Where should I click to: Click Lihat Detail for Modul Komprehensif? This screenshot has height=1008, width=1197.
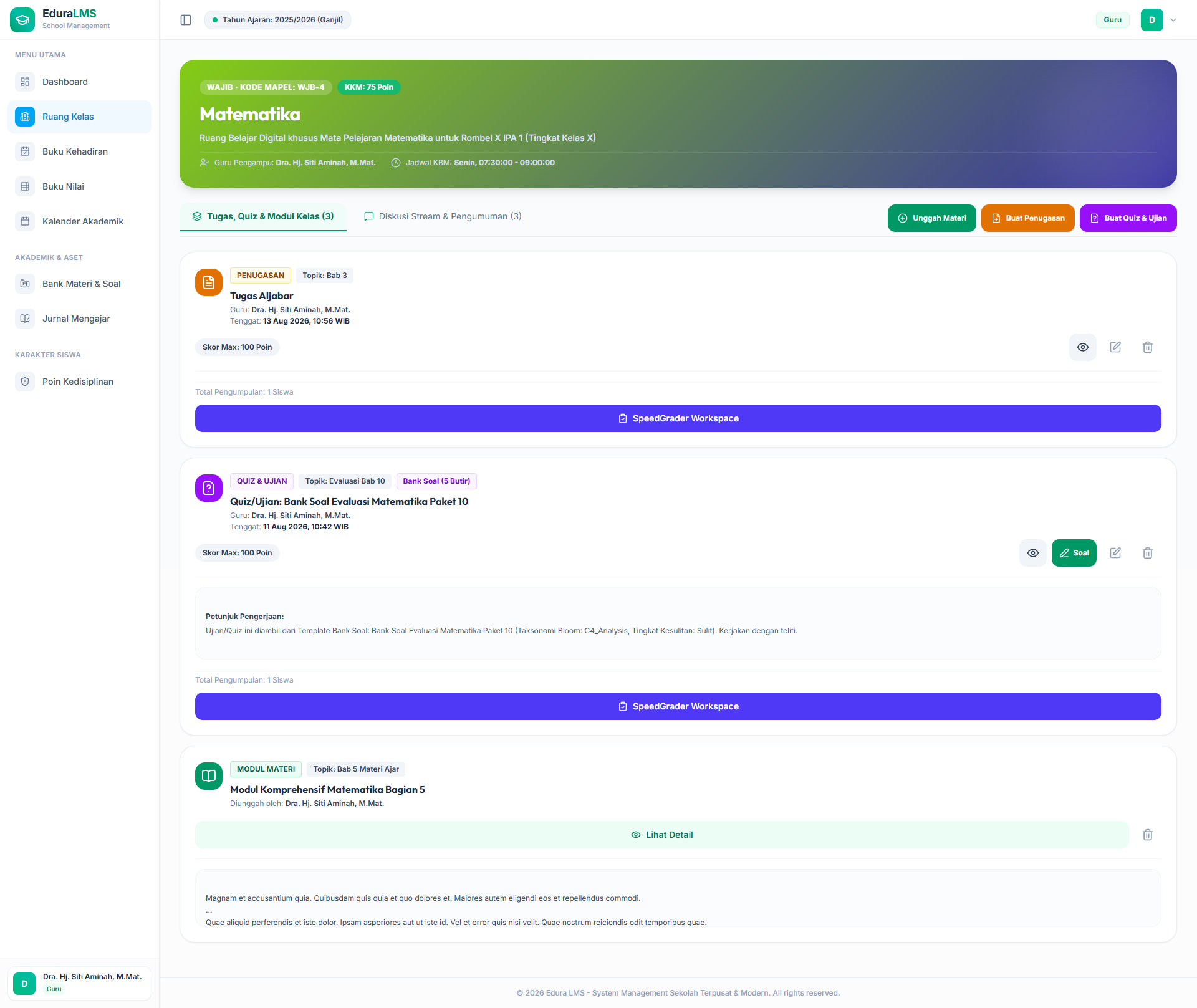click(x=662, y=835)
